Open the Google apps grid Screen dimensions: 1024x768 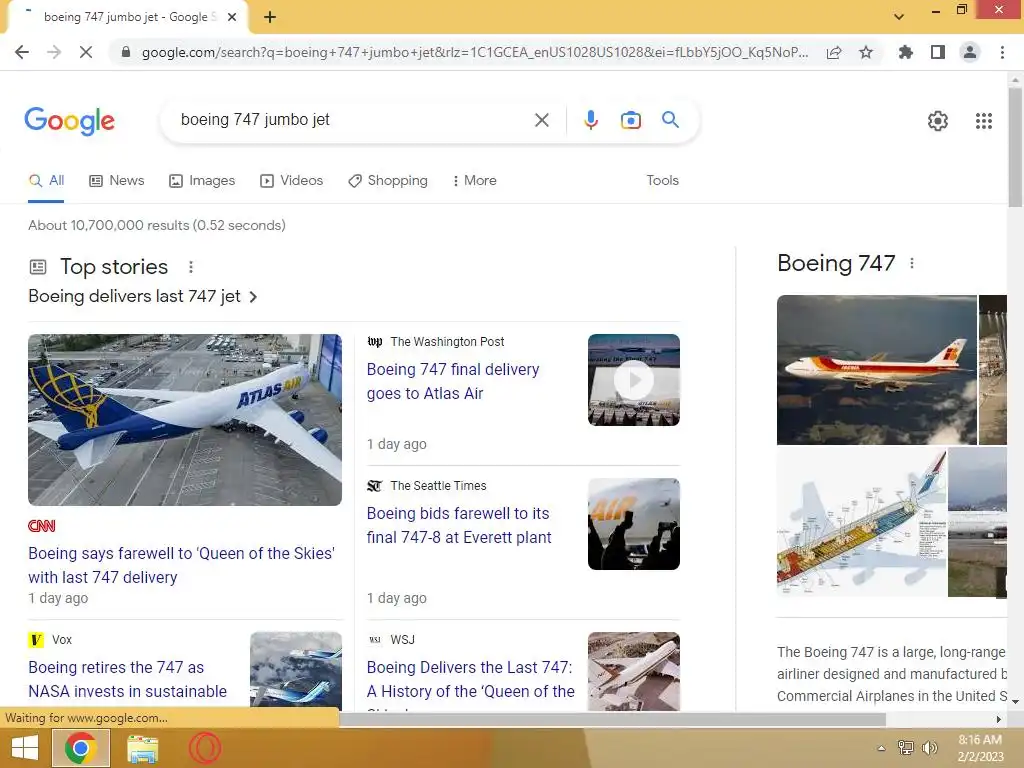pyautogui.click(x=984, y=121)
